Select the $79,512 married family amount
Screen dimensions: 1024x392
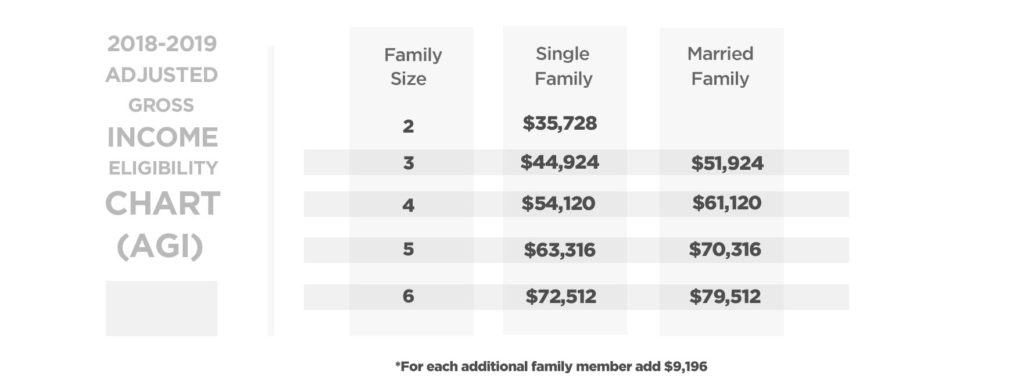pos(725,297)
